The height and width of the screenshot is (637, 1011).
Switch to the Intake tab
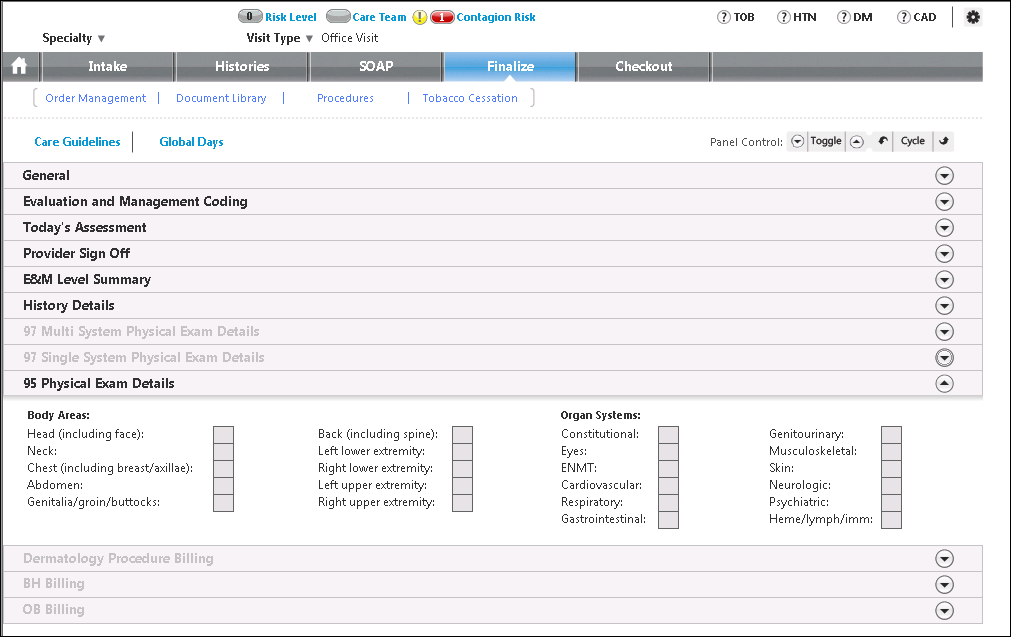click(x=108, y=66)
